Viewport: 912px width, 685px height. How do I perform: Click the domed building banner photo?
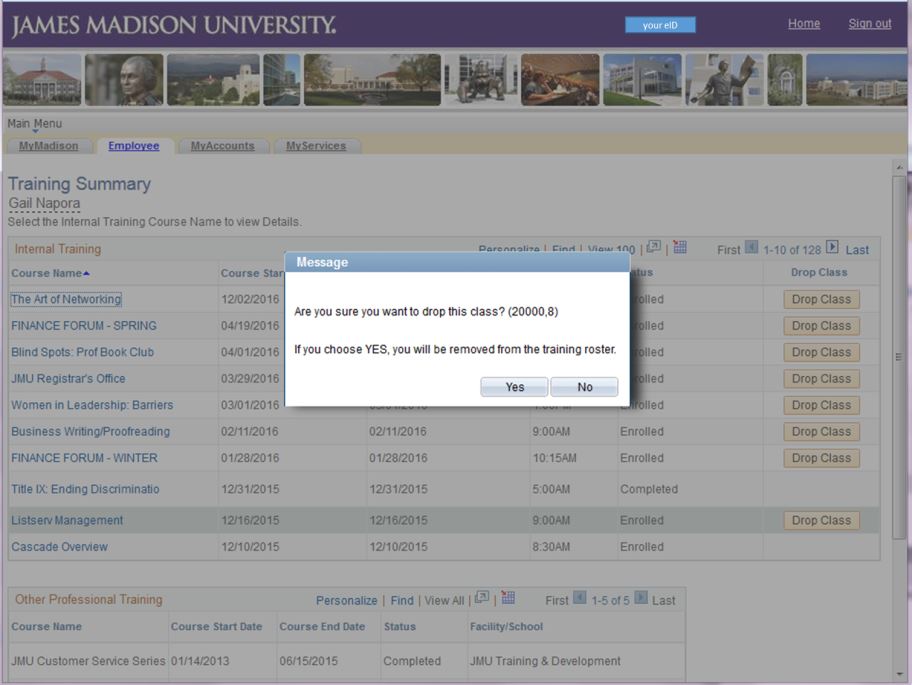pos(42,80)
